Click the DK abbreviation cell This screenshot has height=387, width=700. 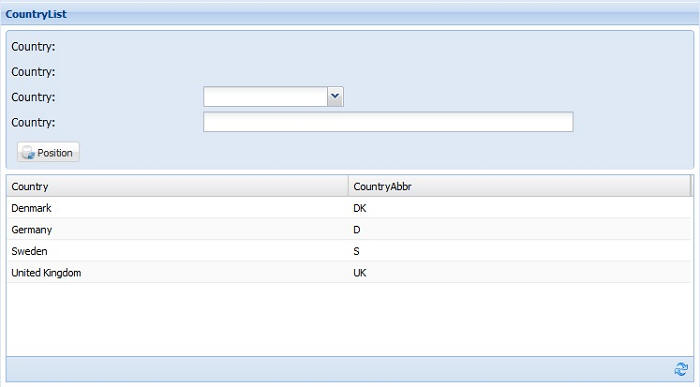coord(520,208)
